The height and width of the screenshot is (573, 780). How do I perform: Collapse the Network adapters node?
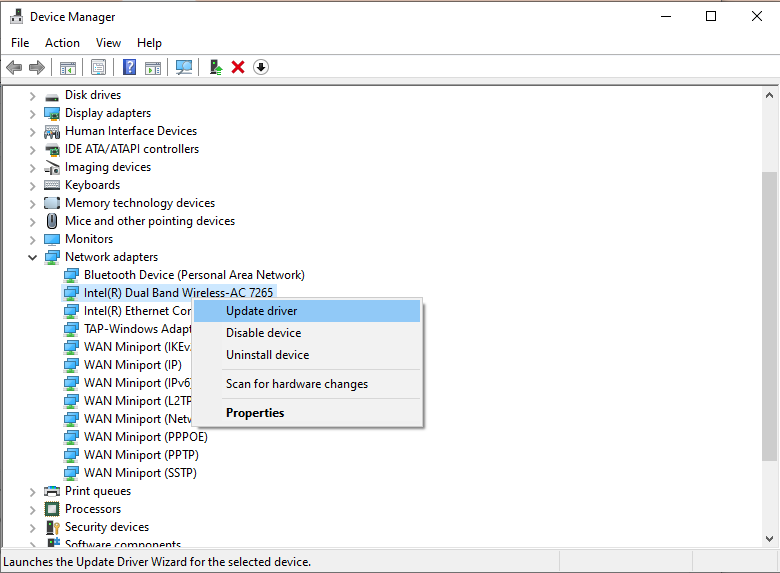[32, 258]
